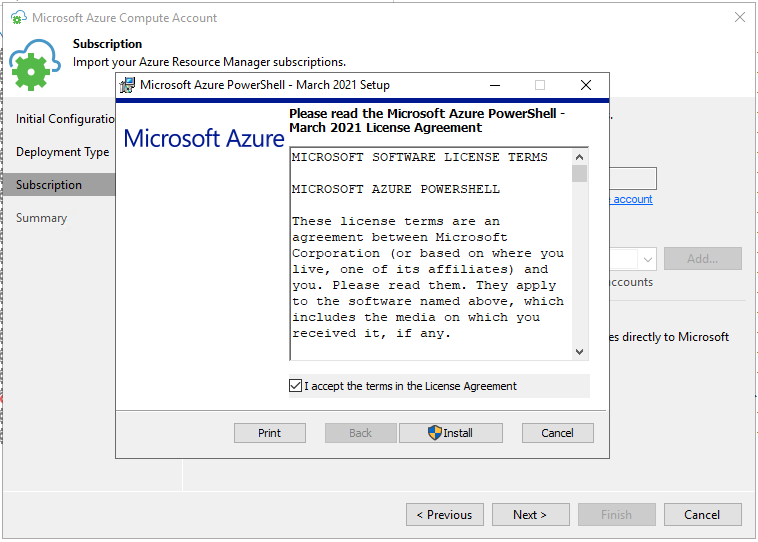Screen dimensions: 758x542
Task: Cancel the Azure Compute Account wizard
Action: point(702,514)
